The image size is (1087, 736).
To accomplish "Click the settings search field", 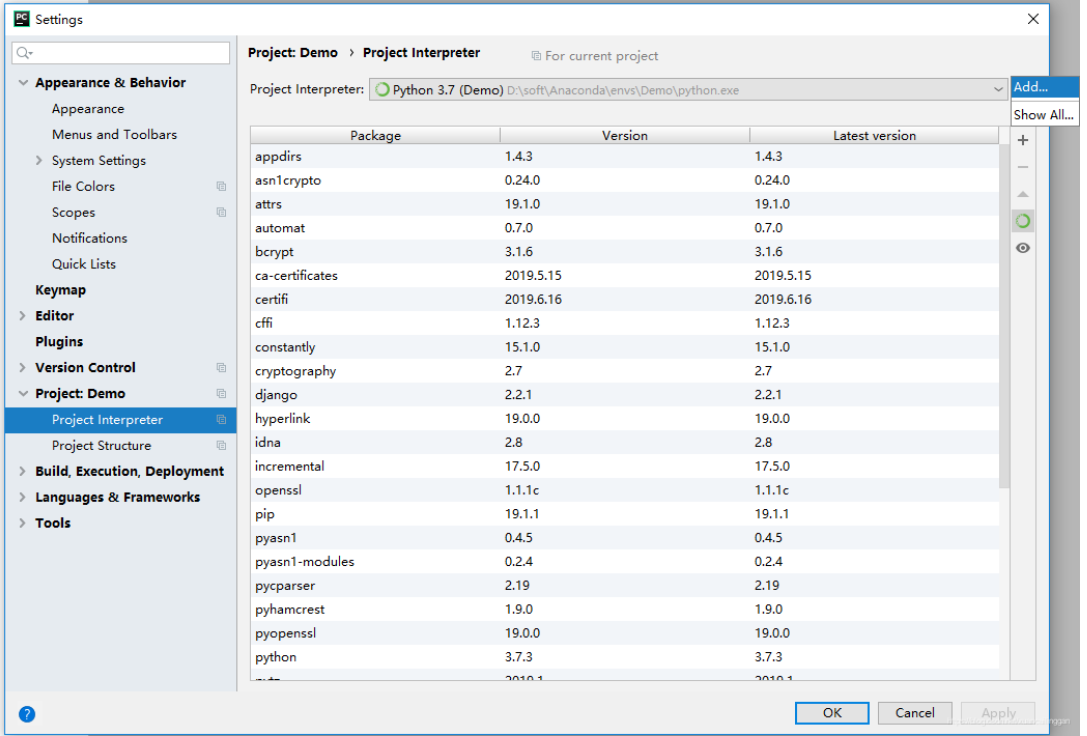I will click(x=121, y=53).
